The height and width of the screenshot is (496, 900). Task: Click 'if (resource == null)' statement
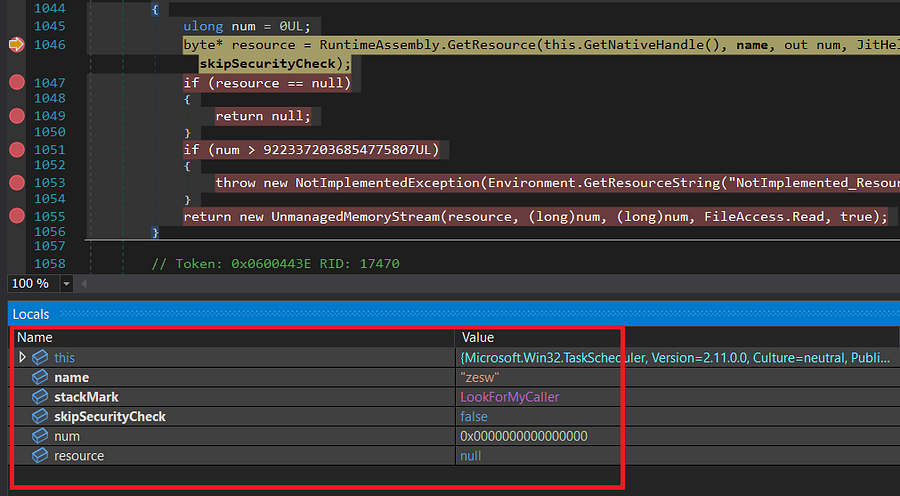267,83
